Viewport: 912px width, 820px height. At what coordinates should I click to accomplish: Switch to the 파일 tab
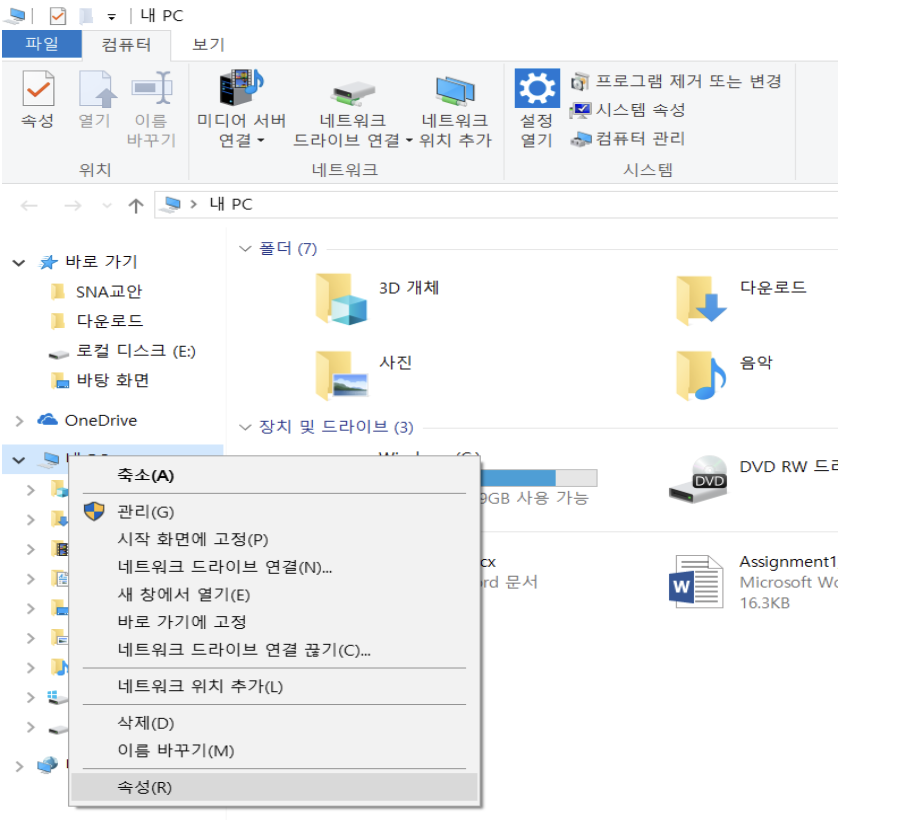click(41, 44)
